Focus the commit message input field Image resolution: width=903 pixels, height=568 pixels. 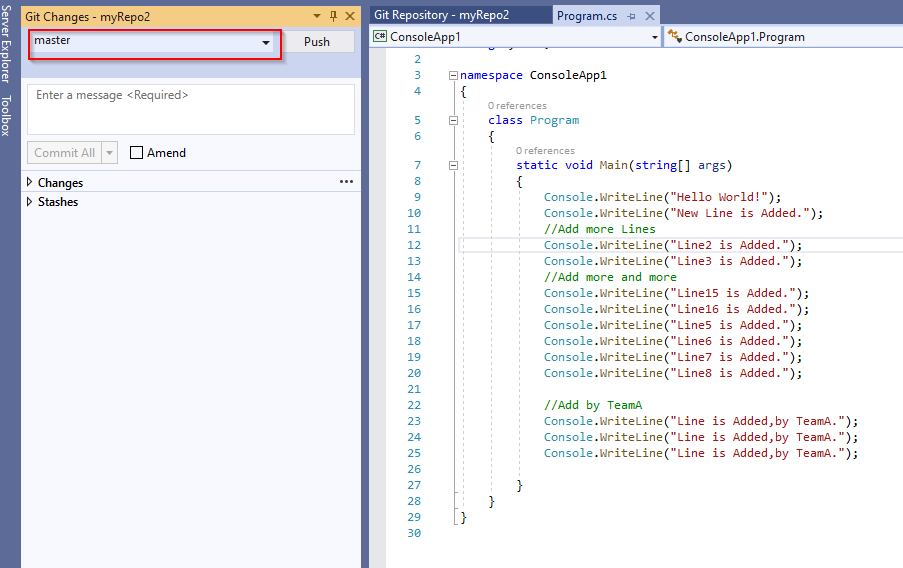click(191, 109)
